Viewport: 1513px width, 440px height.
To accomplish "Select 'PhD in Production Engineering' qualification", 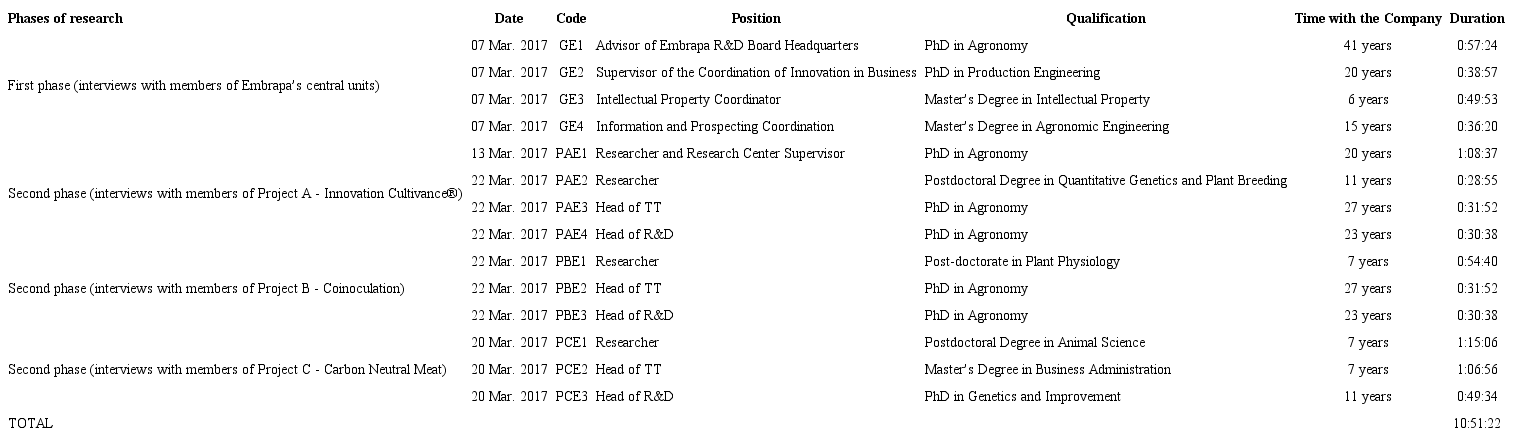I will pyautogui.click(x=1012, y=73).
